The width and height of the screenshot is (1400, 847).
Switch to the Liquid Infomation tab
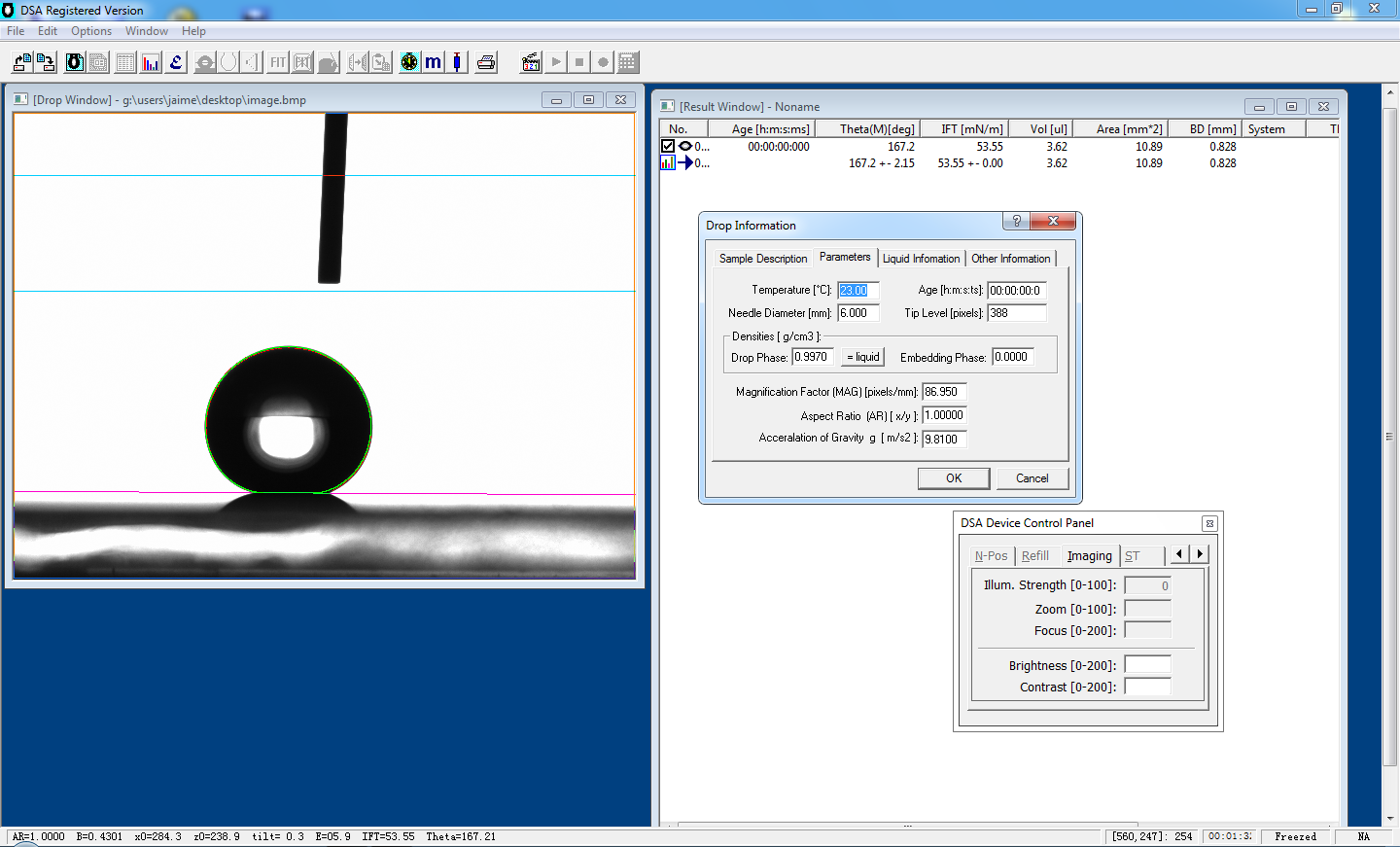click(x=921, y=258)
